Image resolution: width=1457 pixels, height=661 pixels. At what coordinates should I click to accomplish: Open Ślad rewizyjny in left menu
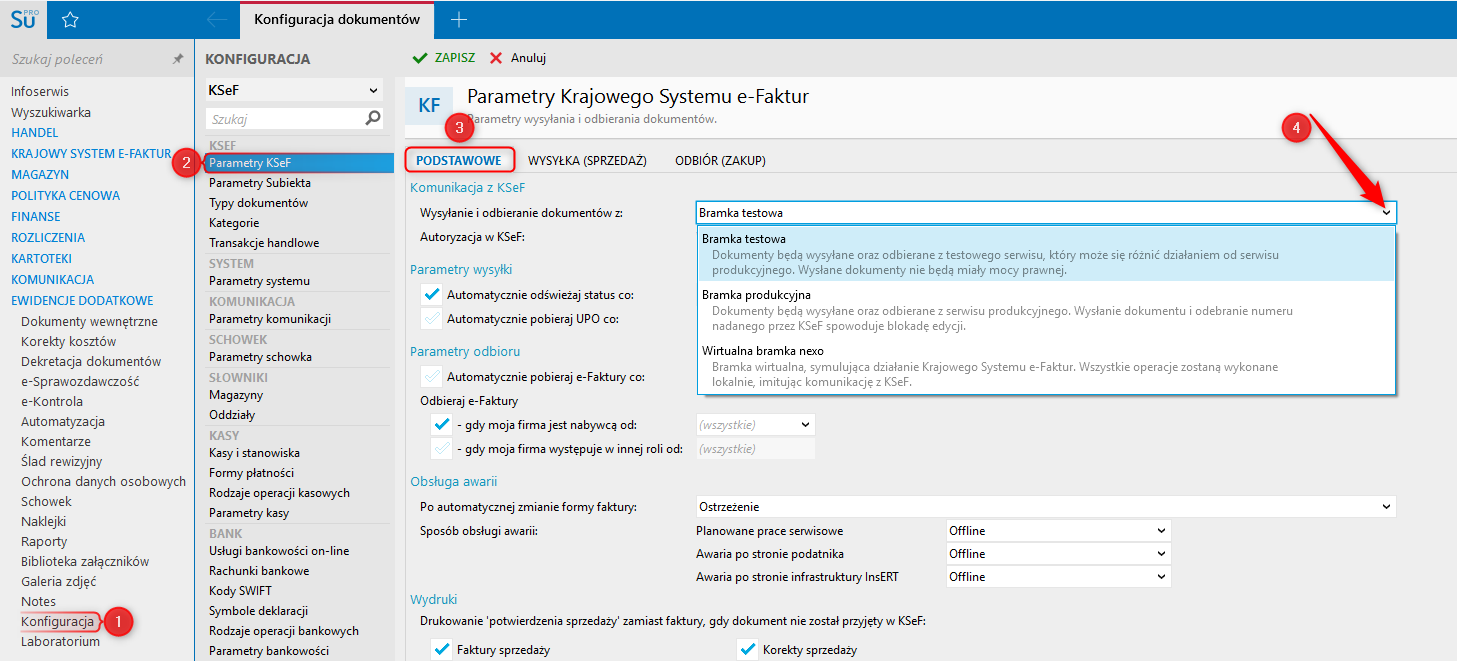61,462
